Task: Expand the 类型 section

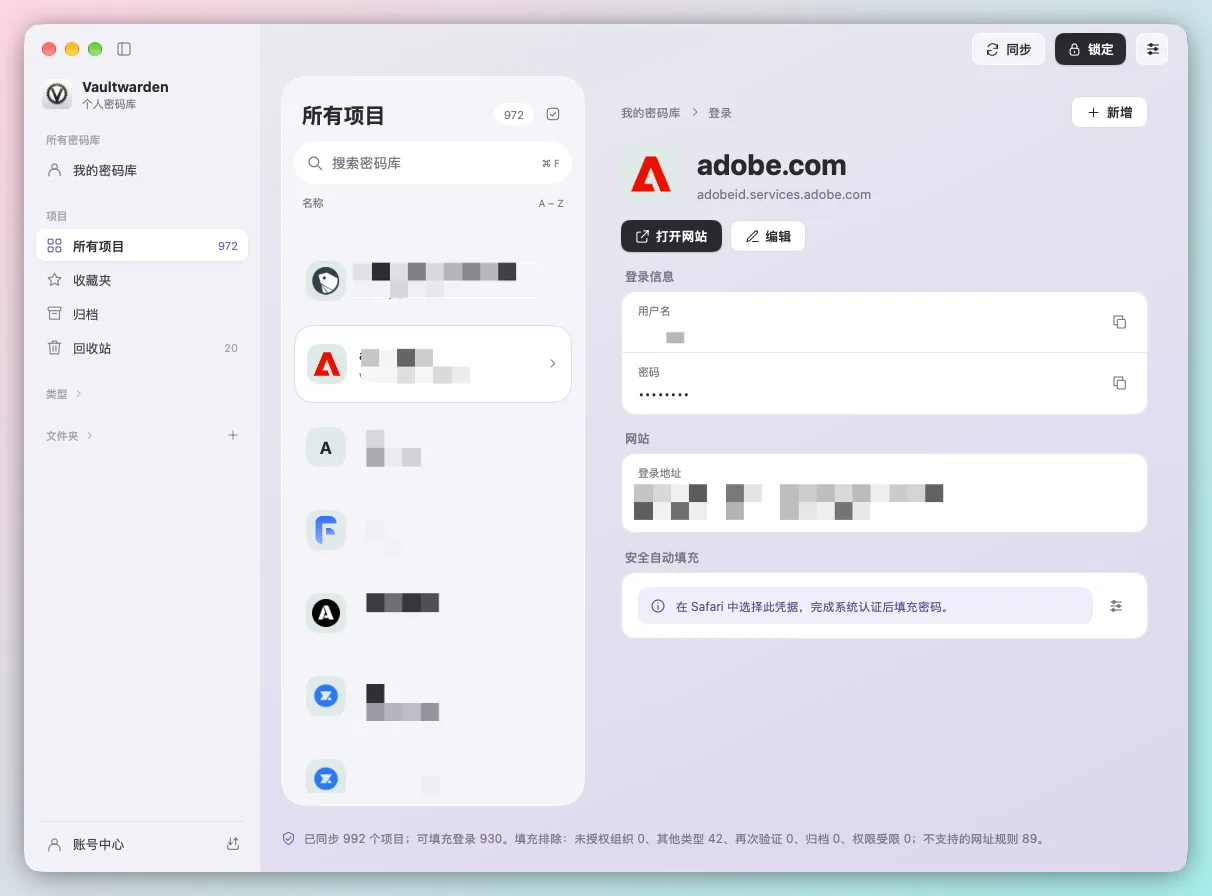Action: point(64,394)
